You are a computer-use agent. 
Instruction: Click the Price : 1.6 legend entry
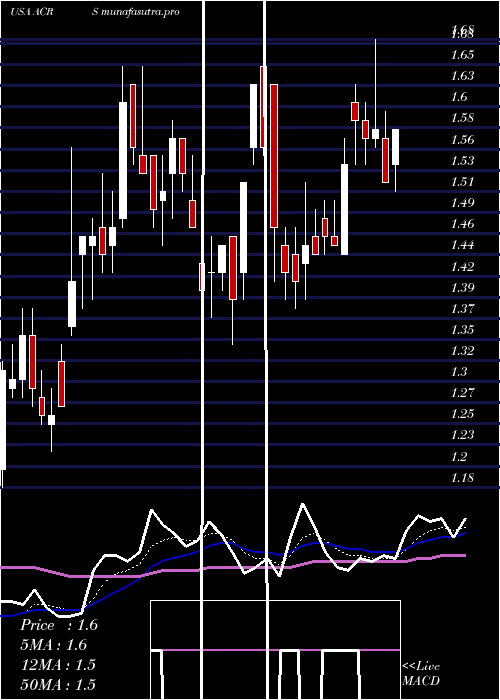click(59, 625)
